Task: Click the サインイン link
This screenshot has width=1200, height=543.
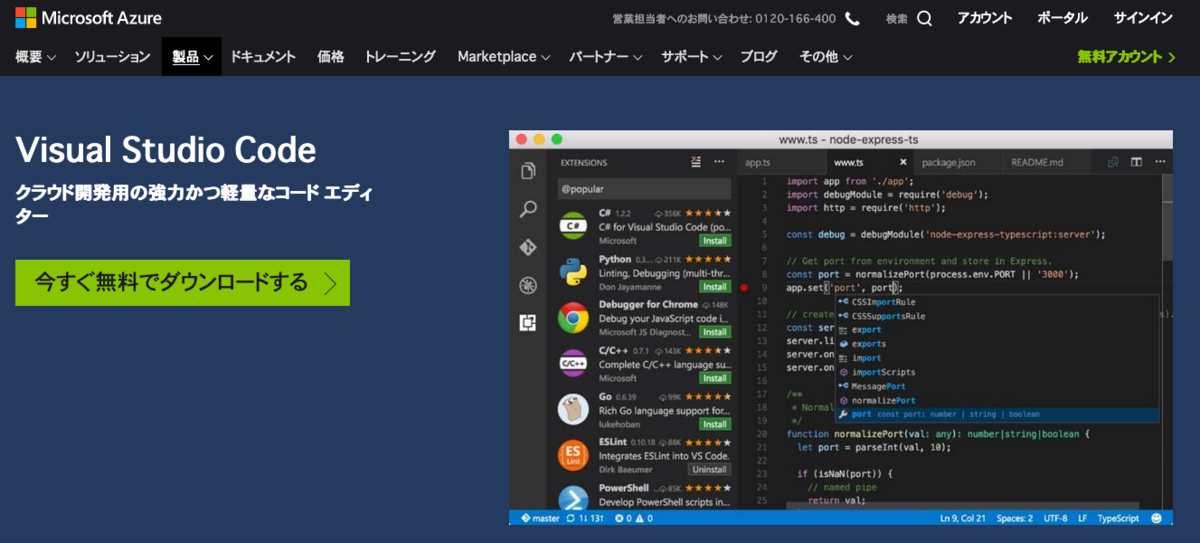Action: coord(1143,18)
